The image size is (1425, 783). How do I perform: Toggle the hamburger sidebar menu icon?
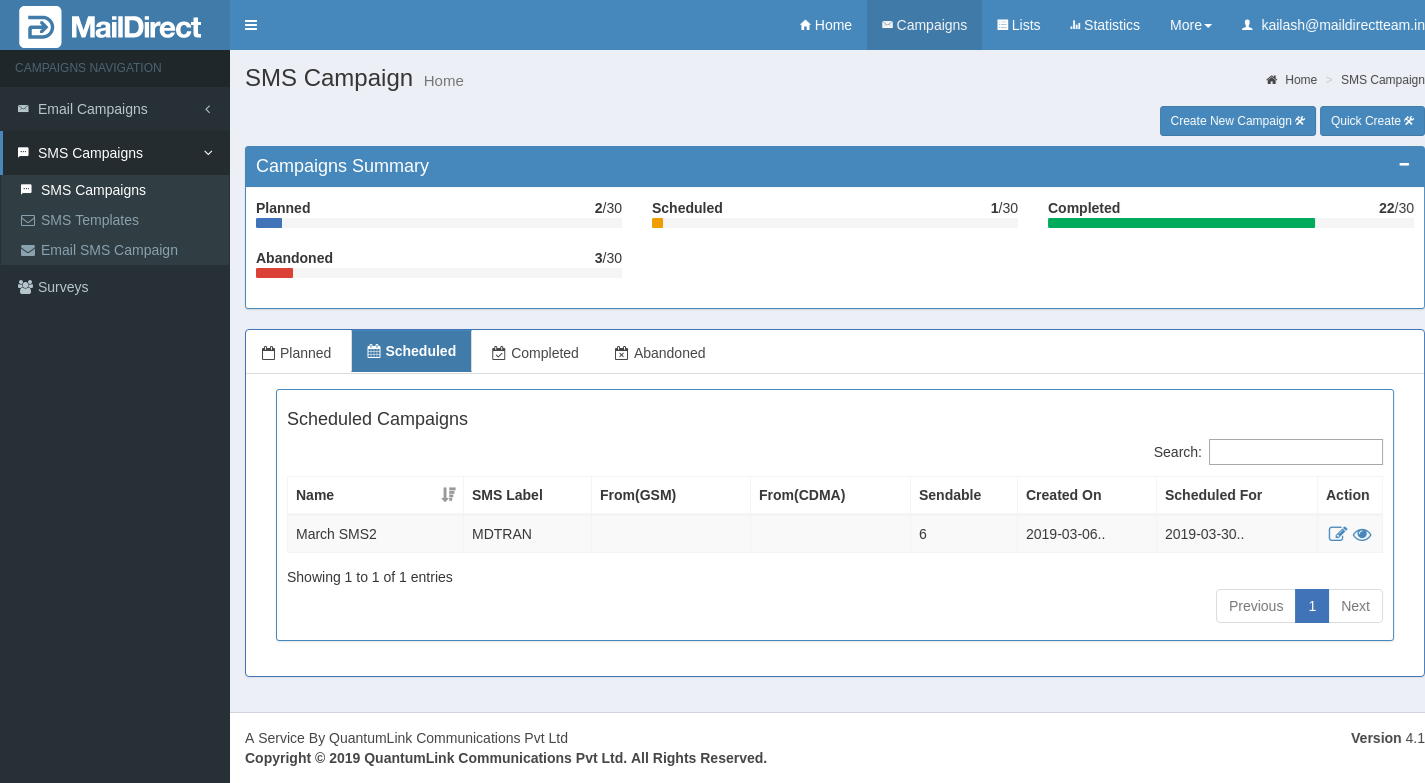click(x=251, y=25)
